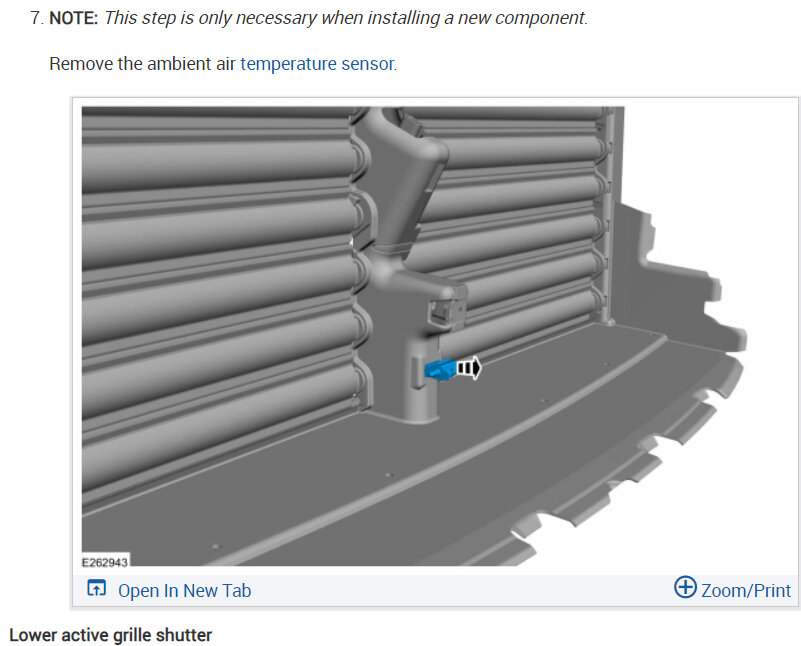This screenshot has height=646, width=801.
Task: Click the connector clip on center post
Action: [446, 309]
